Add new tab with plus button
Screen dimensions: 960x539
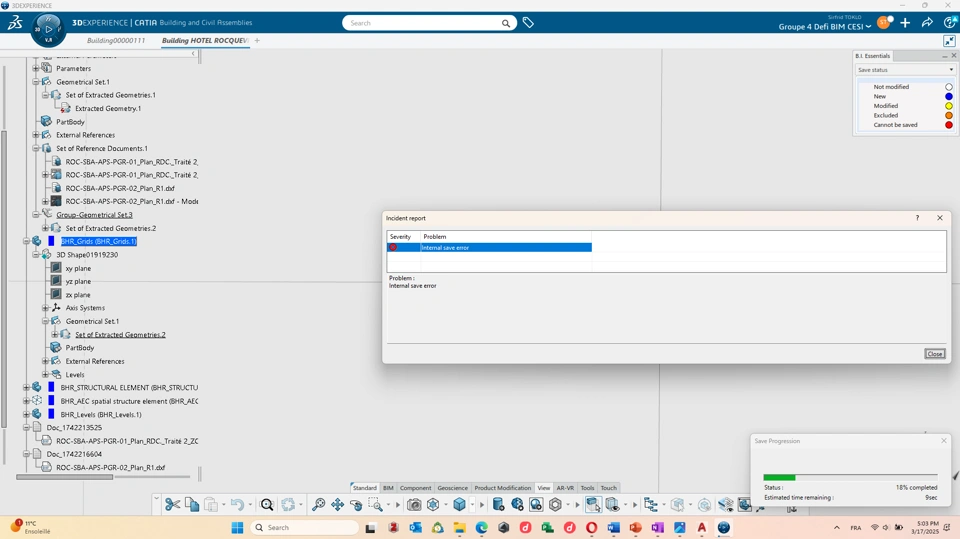pos(257,40)
